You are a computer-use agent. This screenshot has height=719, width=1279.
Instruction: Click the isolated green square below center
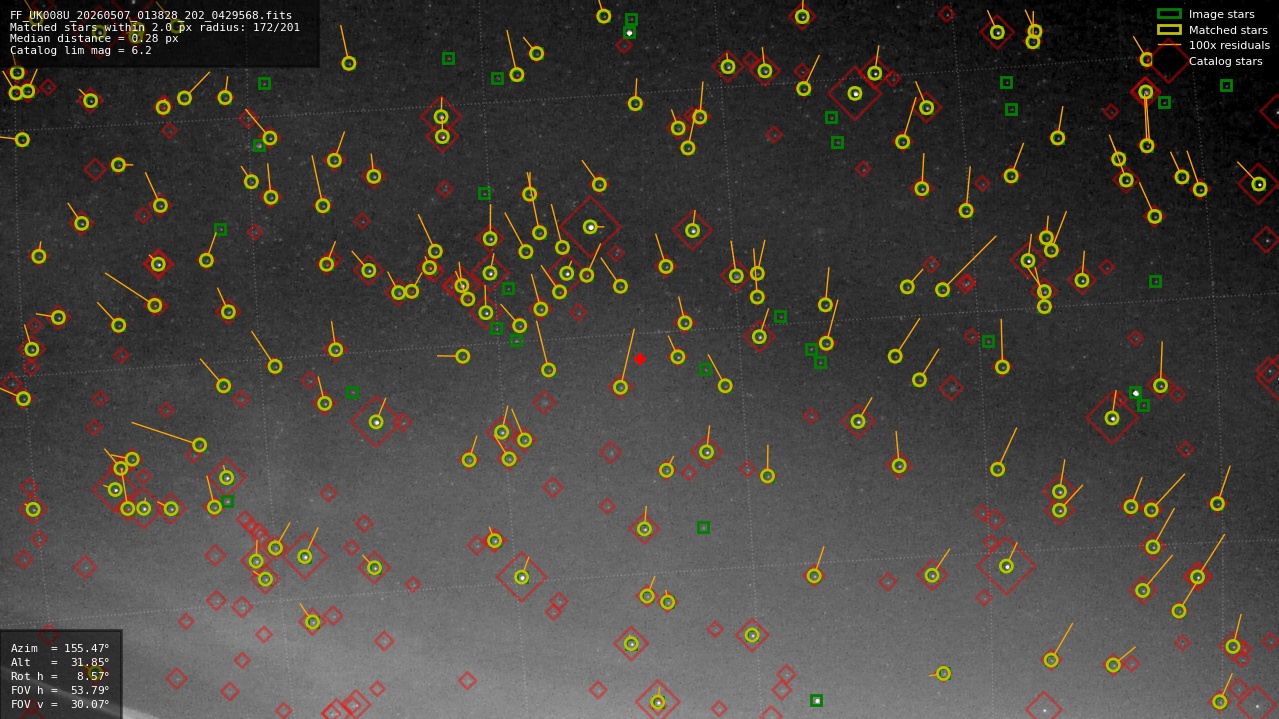[x=704, y=527]
